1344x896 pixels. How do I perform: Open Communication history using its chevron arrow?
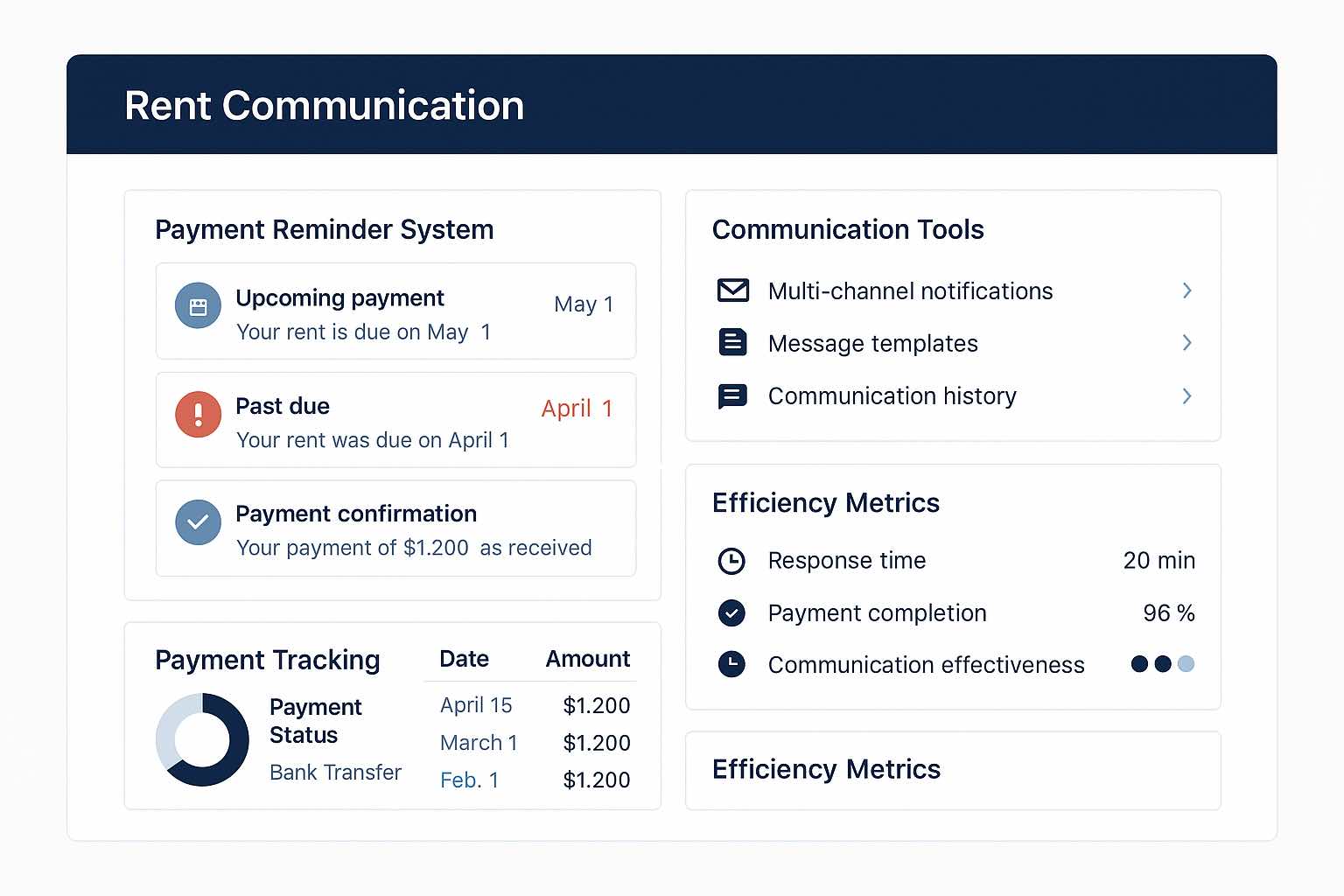click(x=1186, y=396)
